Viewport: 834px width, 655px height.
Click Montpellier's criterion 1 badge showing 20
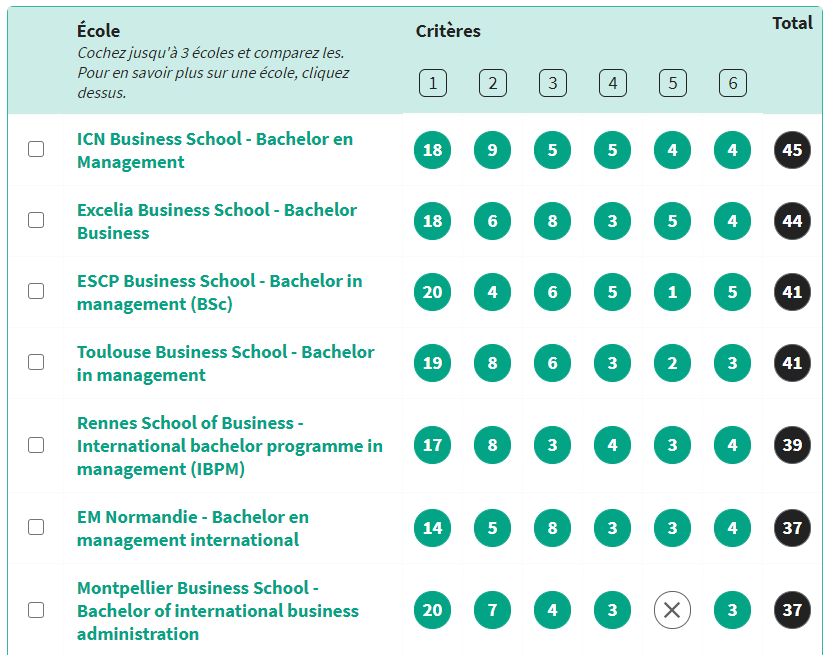(432, 610)
